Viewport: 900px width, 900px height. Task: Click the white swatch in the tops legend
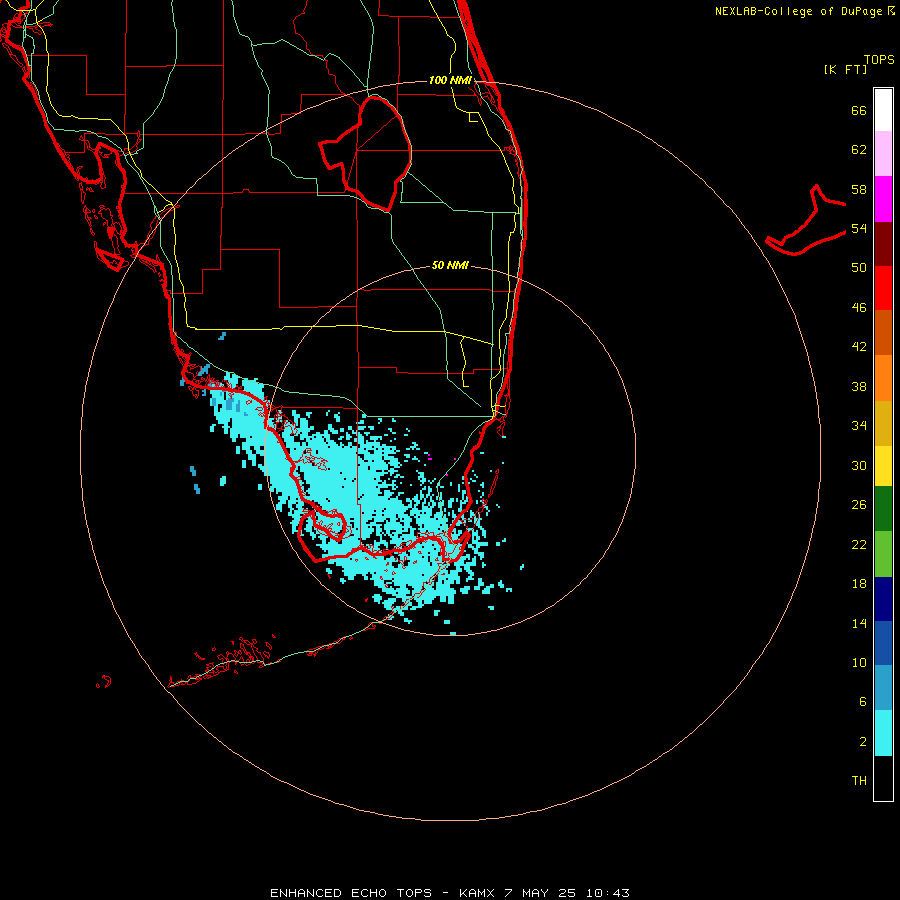point(883,110)
